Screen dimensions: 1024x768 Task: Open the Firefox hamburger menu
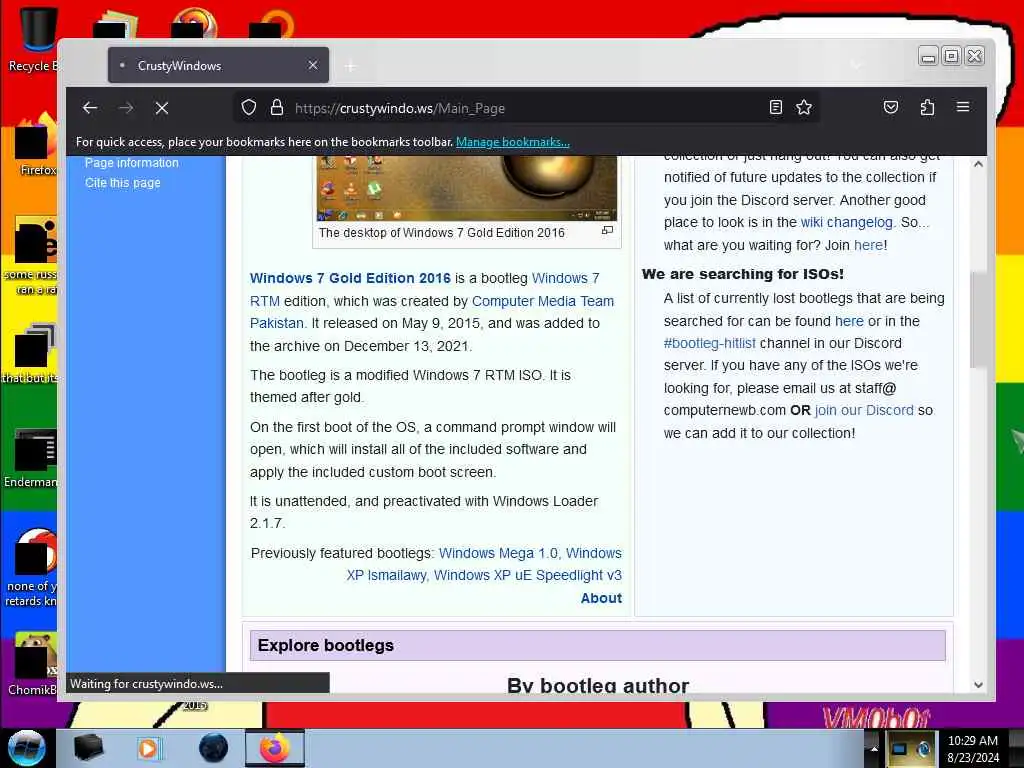[963, 106]
